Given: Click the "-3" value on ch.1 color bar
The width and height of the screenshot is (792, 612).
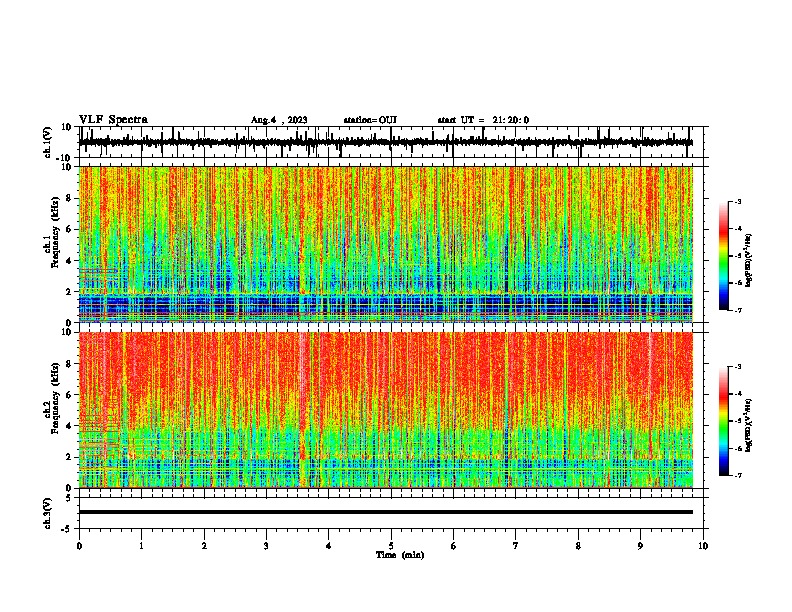Looking at the screenshot, I should pyautogui.click(x=737, y=201).
